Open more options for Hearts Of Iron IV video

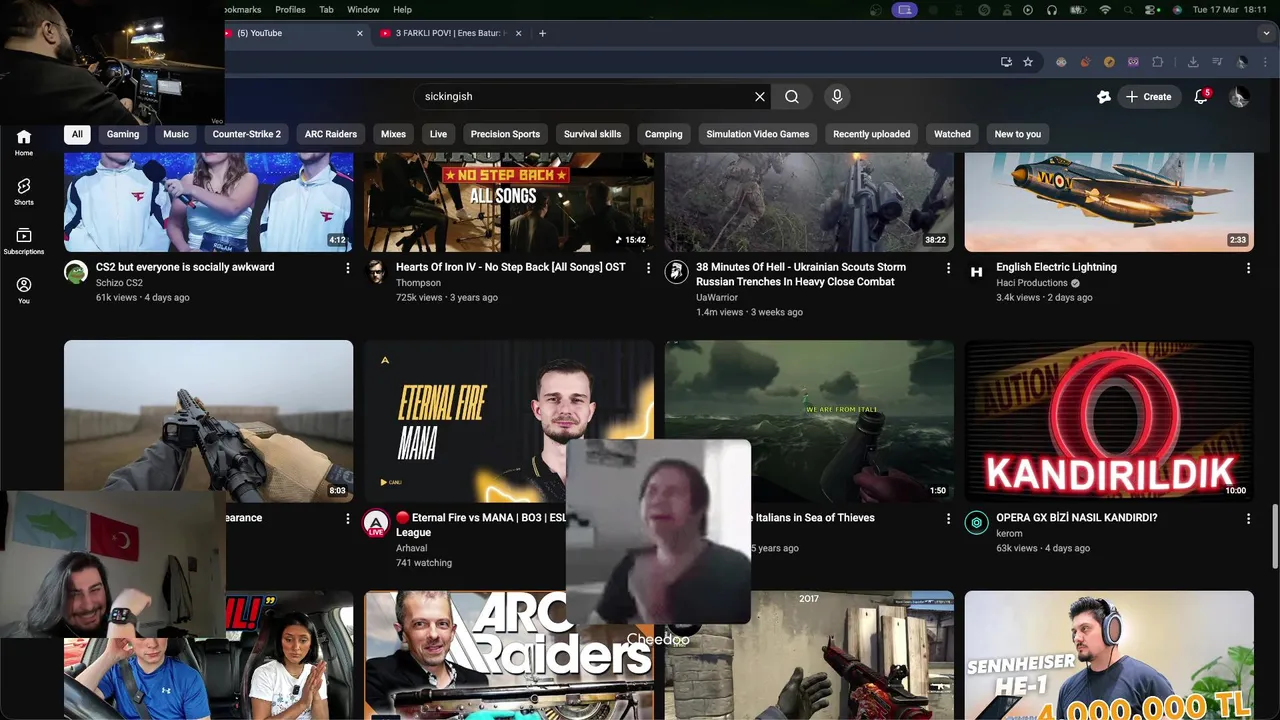tap(648, 268)
